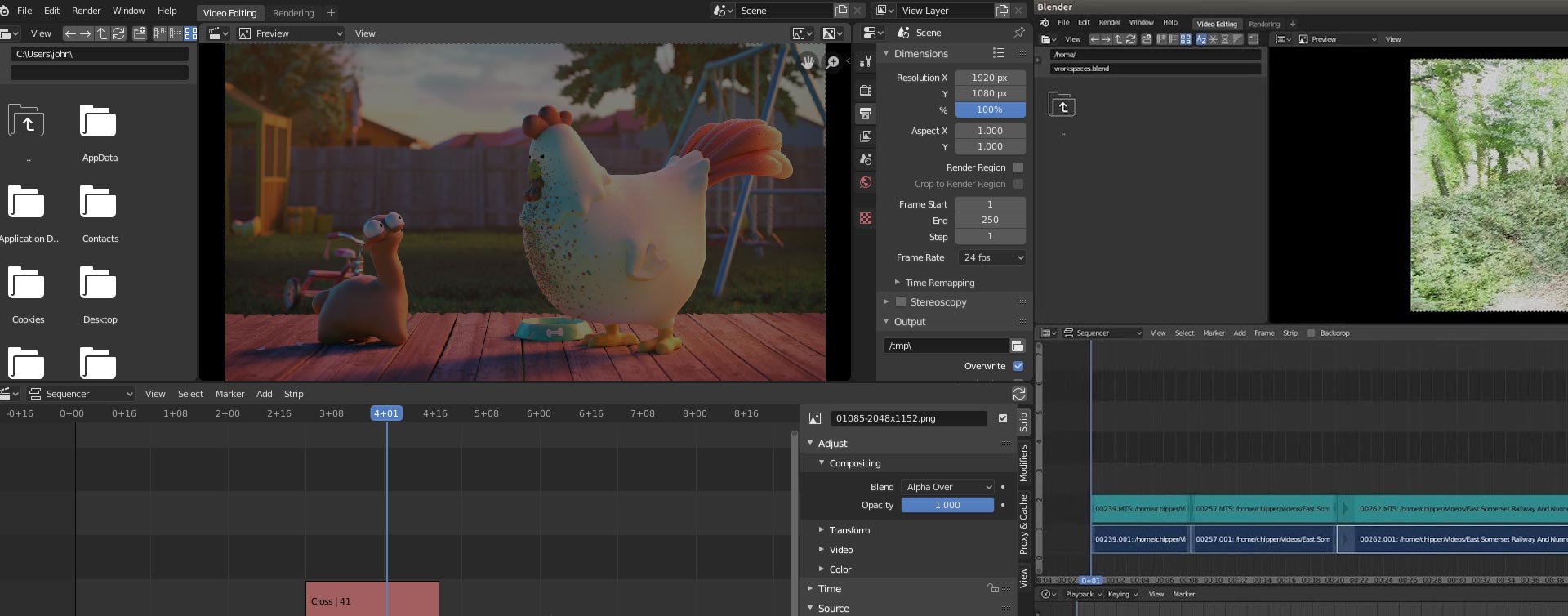
Task: Refresh the file list in left browser
Action: pyautogui.click(x=118, y=33)
